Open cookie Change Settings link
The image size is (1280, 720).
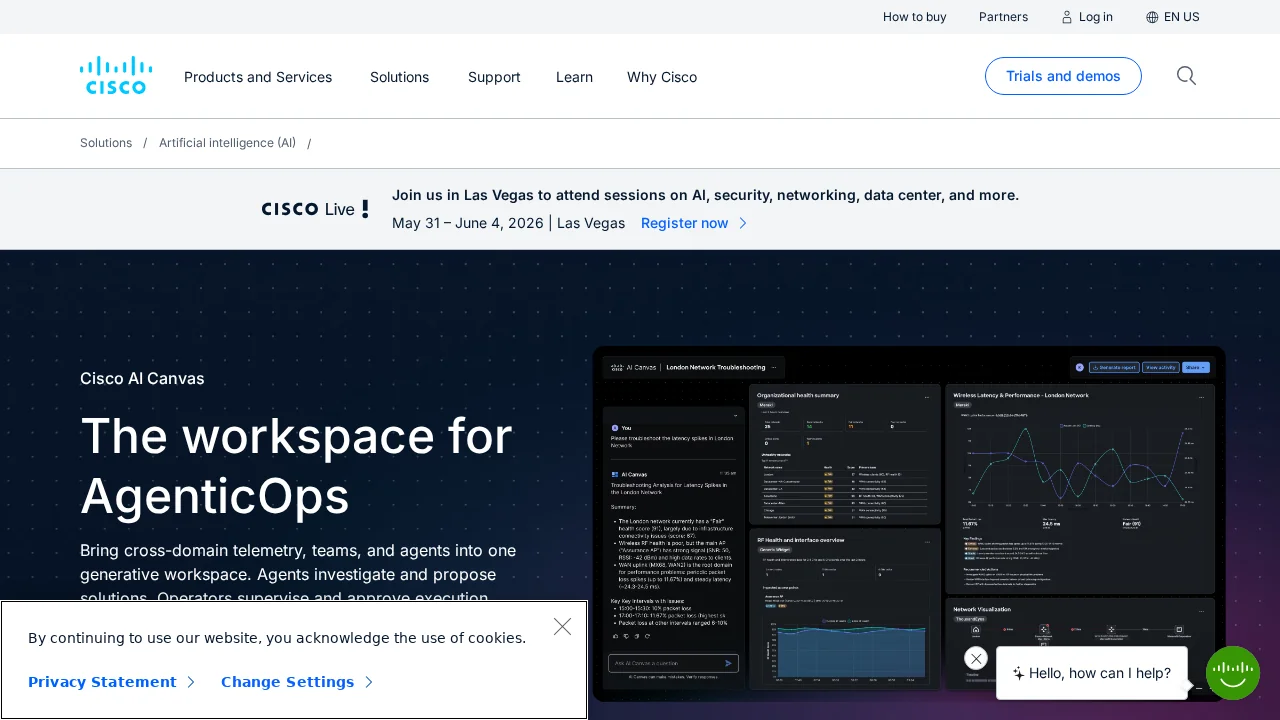click(x=287, y=682)
